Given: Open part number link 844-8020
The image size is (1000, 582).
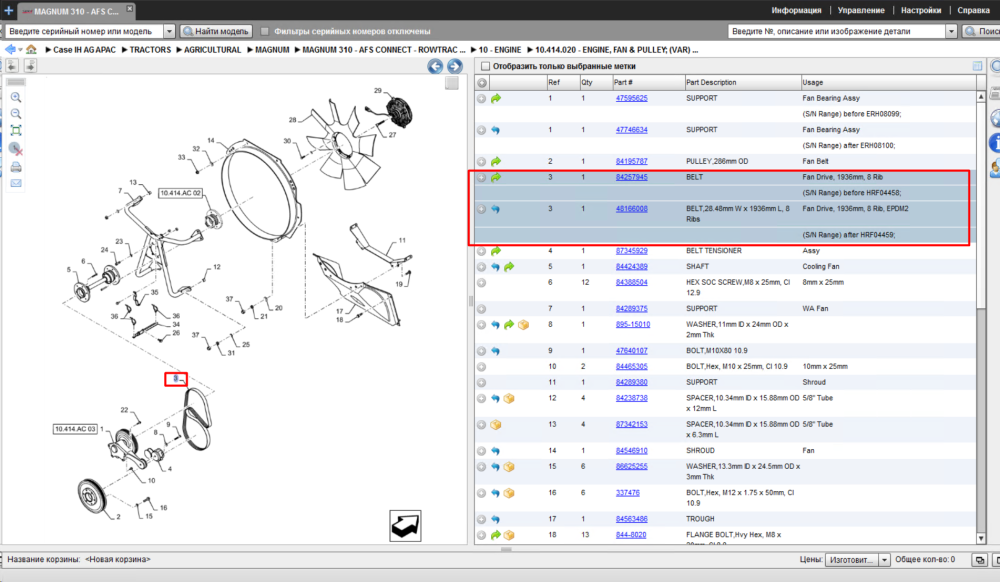Looking at the screenshot, I should (631, 535).
